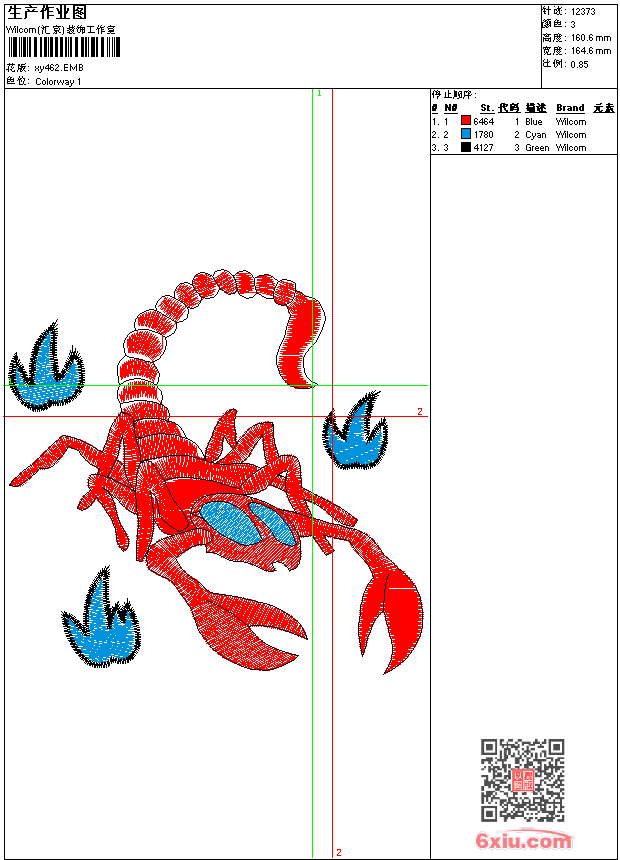Click the 描述 column header
Image resolution: width=620 pixels, height=860 pixels.
pos(536,108)
